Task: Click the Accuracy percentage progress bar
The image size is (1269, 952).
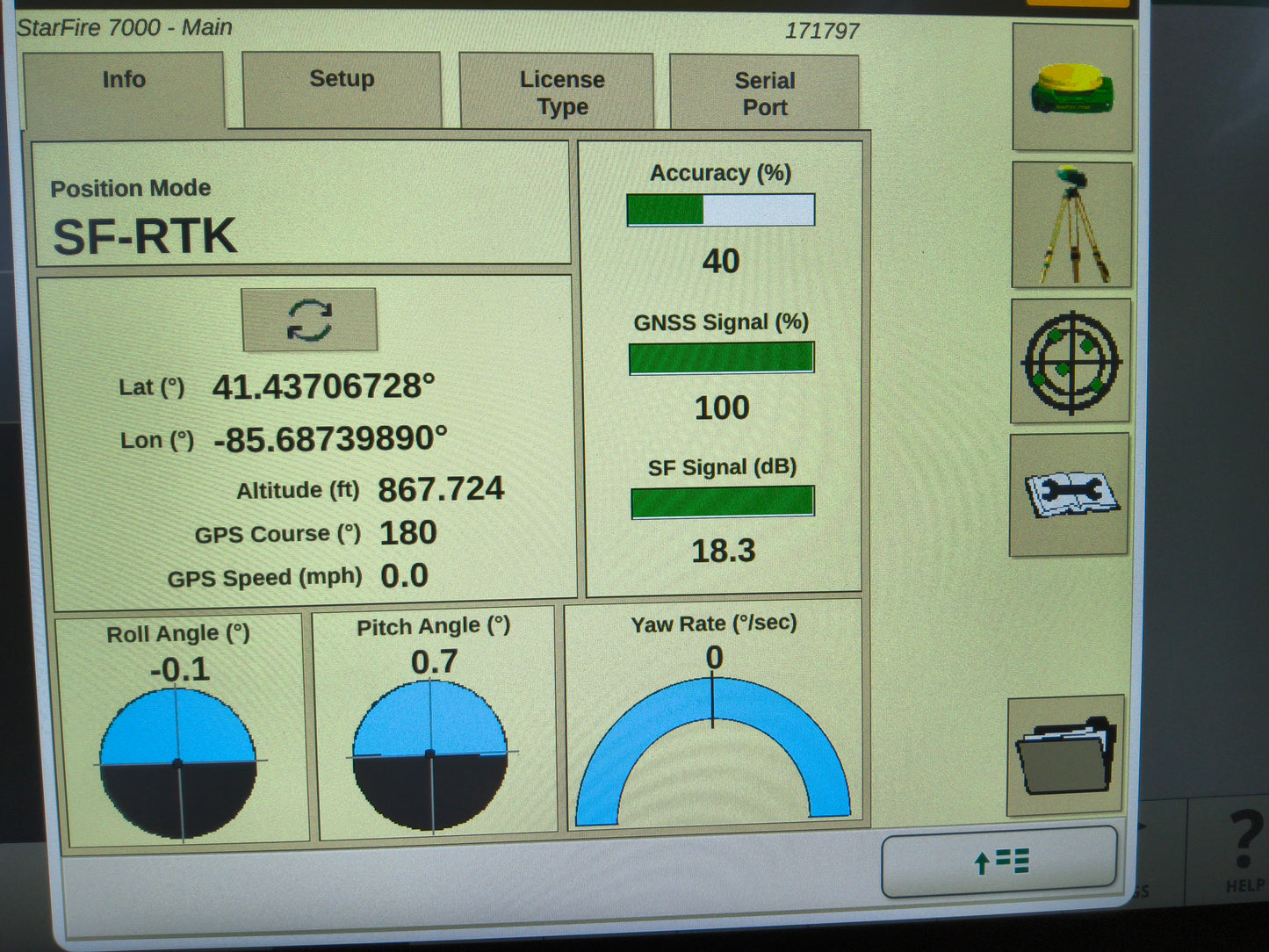Action: pos(720,209)
